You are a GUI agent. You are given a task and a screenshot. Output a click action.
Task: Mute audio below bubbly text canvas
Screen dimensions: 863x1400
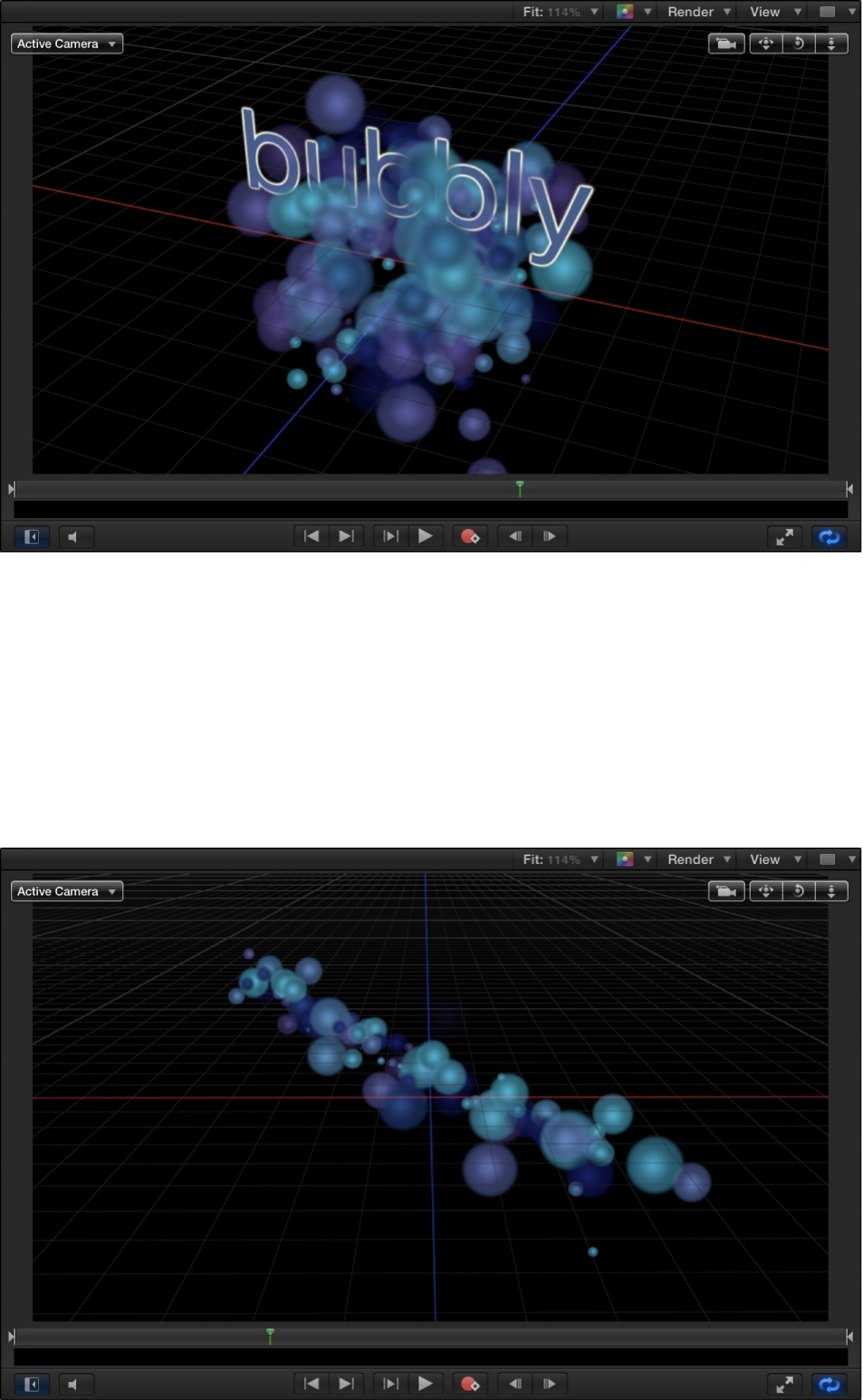tap(76, 537)
